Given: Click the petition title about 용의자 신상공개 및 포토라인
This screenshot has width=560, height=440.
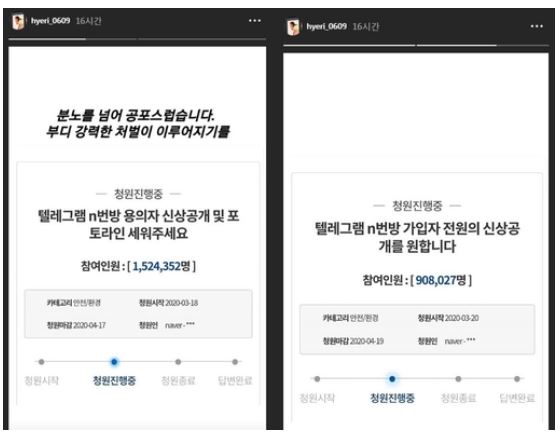Looking at the screenshot, I should [x=138, y=225].
